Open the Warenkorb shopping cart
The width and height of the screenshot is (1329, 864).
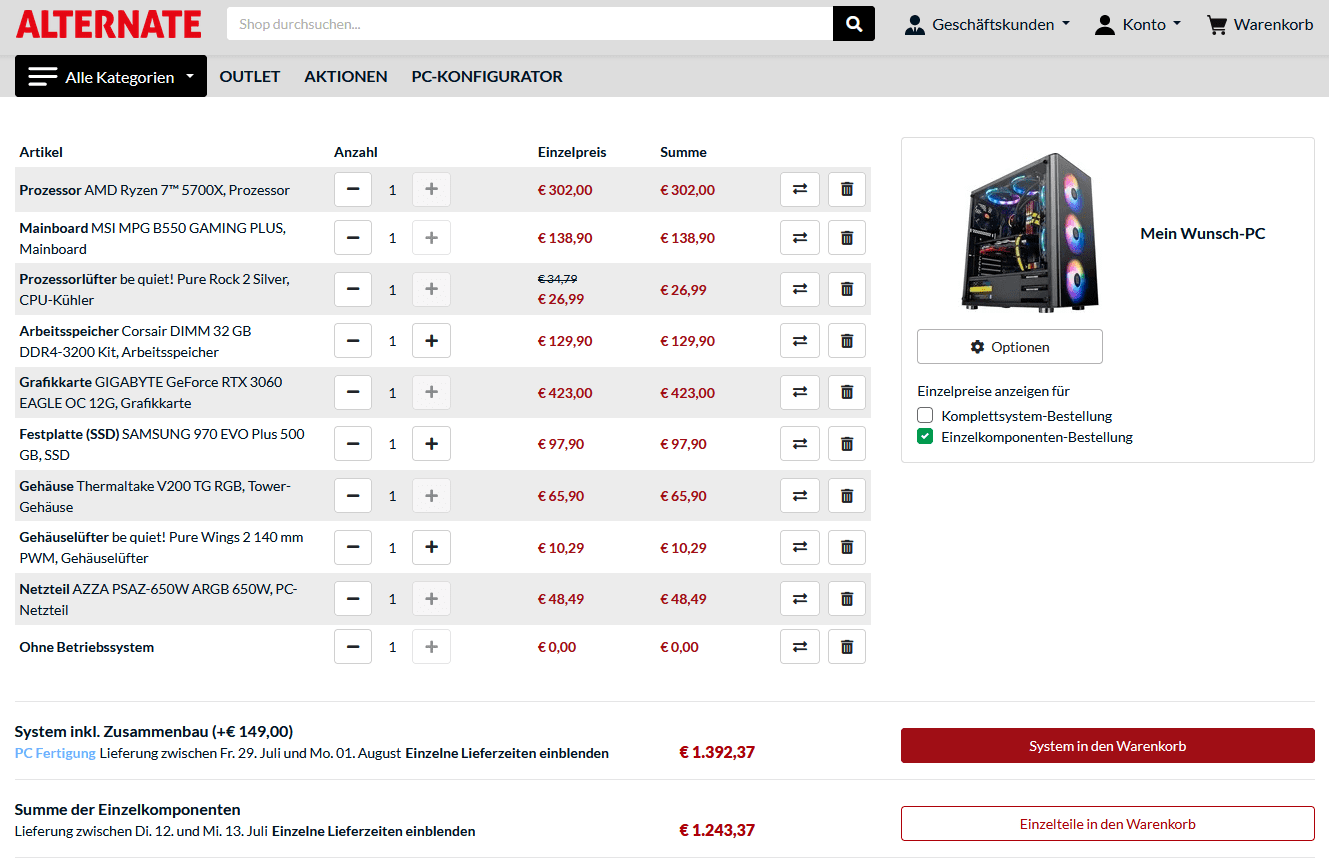coord(1260,24)
